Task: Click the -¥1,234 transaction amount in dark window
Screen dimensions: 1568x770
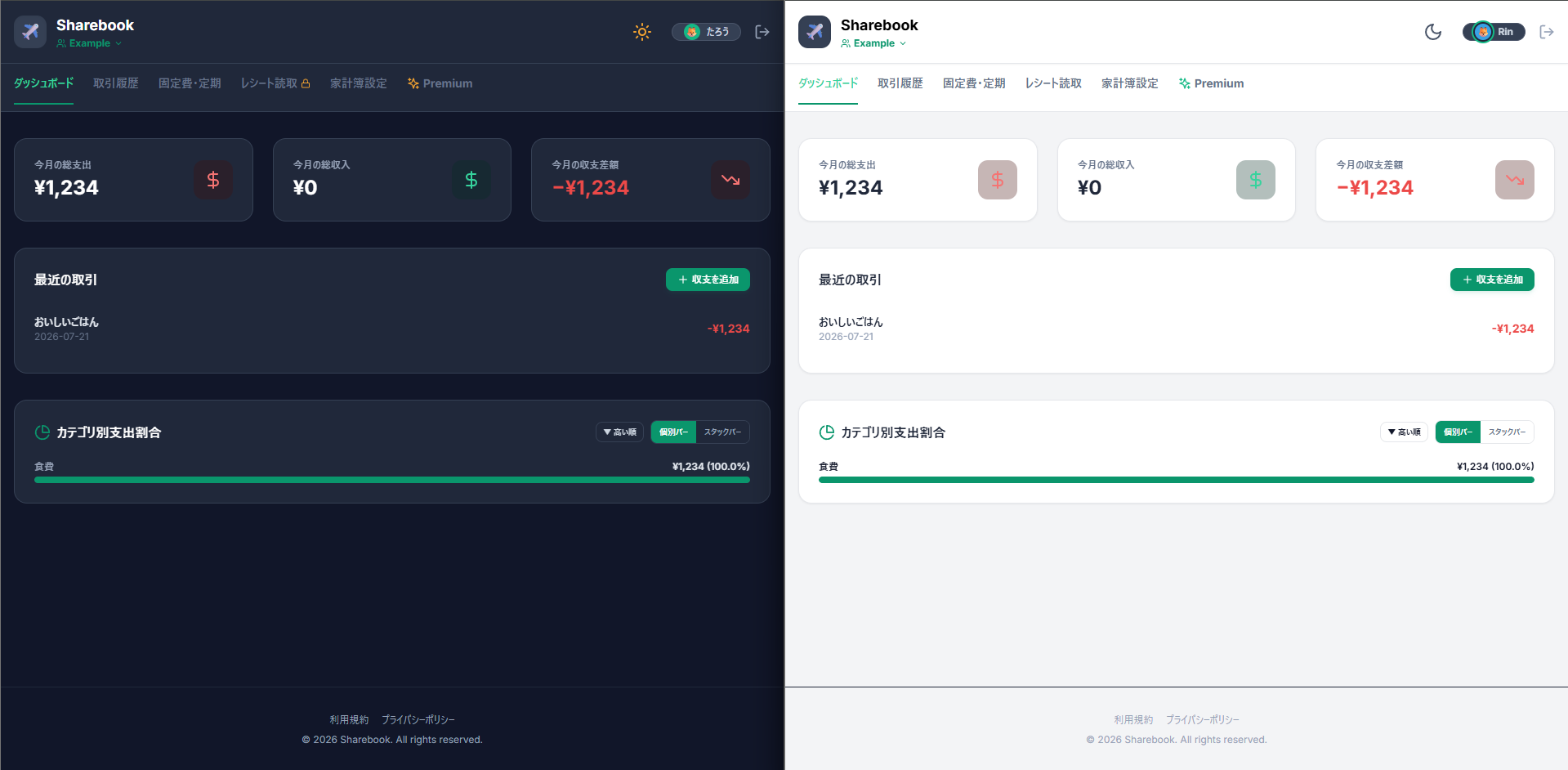Action: [x=728, y=329]
